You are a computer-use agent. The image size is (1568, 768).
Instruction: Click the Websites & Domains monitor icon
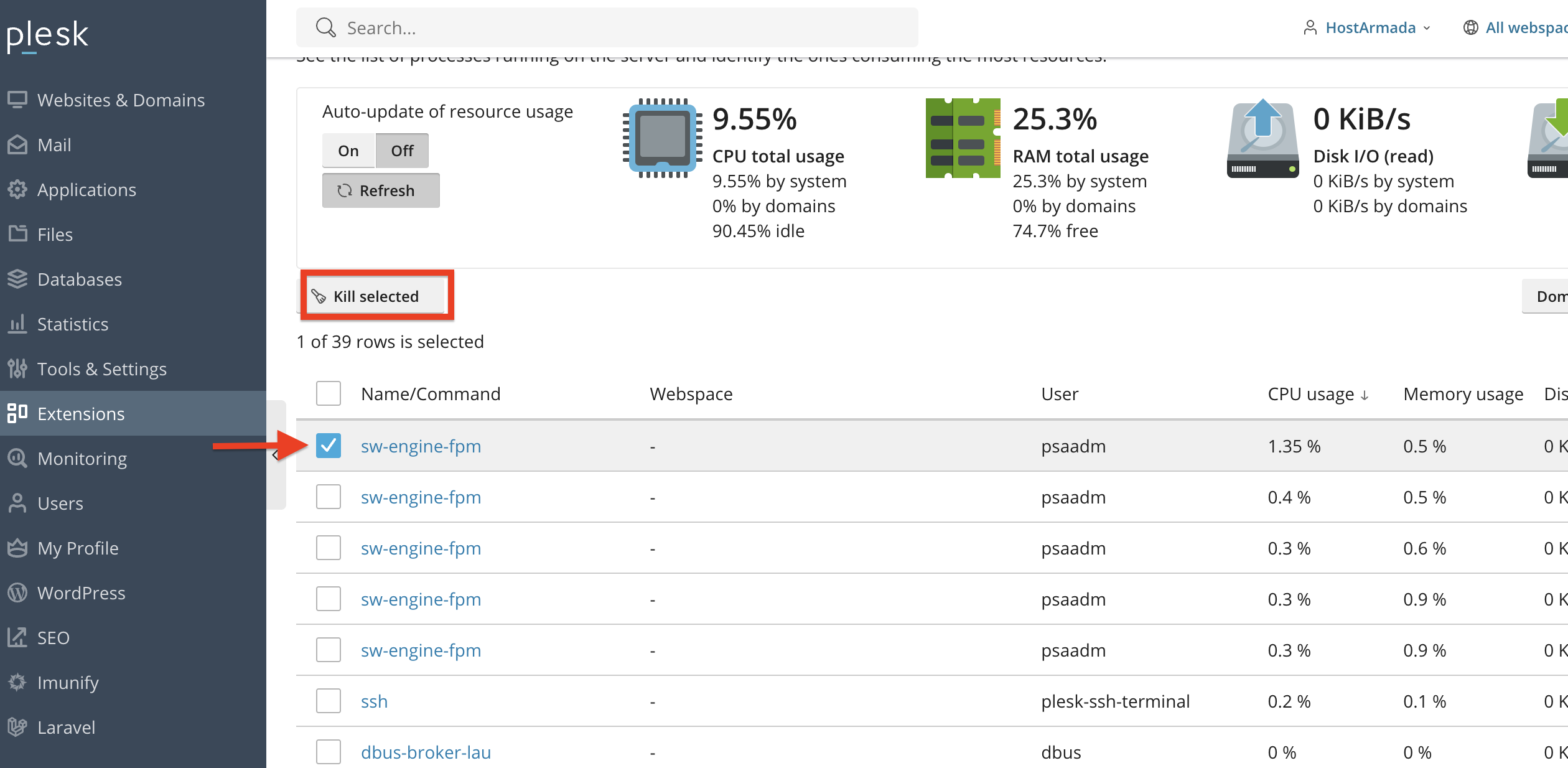click(17, 100)
